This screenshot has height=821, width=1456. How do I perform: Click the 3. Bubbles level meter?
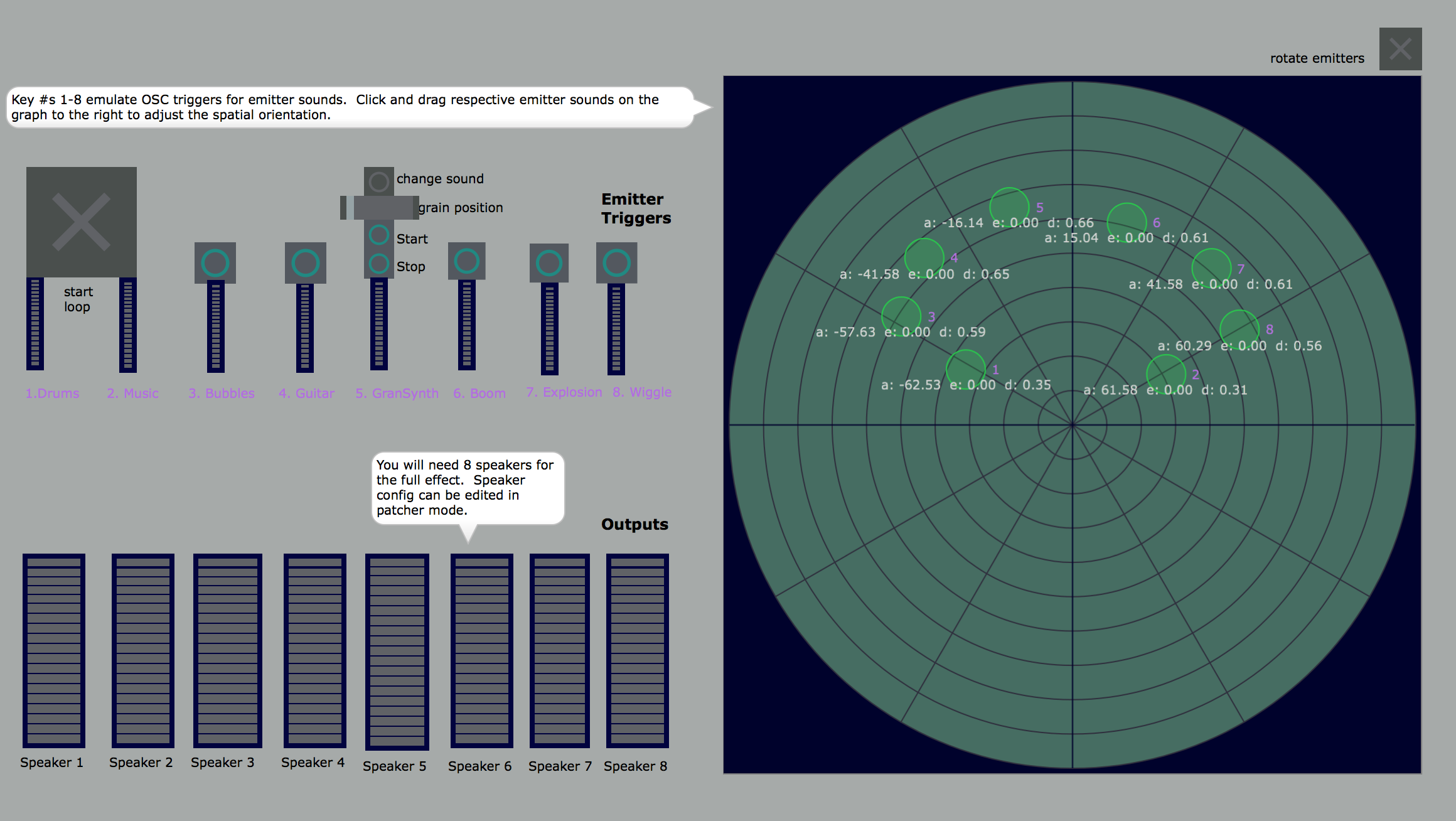(216, 327)
